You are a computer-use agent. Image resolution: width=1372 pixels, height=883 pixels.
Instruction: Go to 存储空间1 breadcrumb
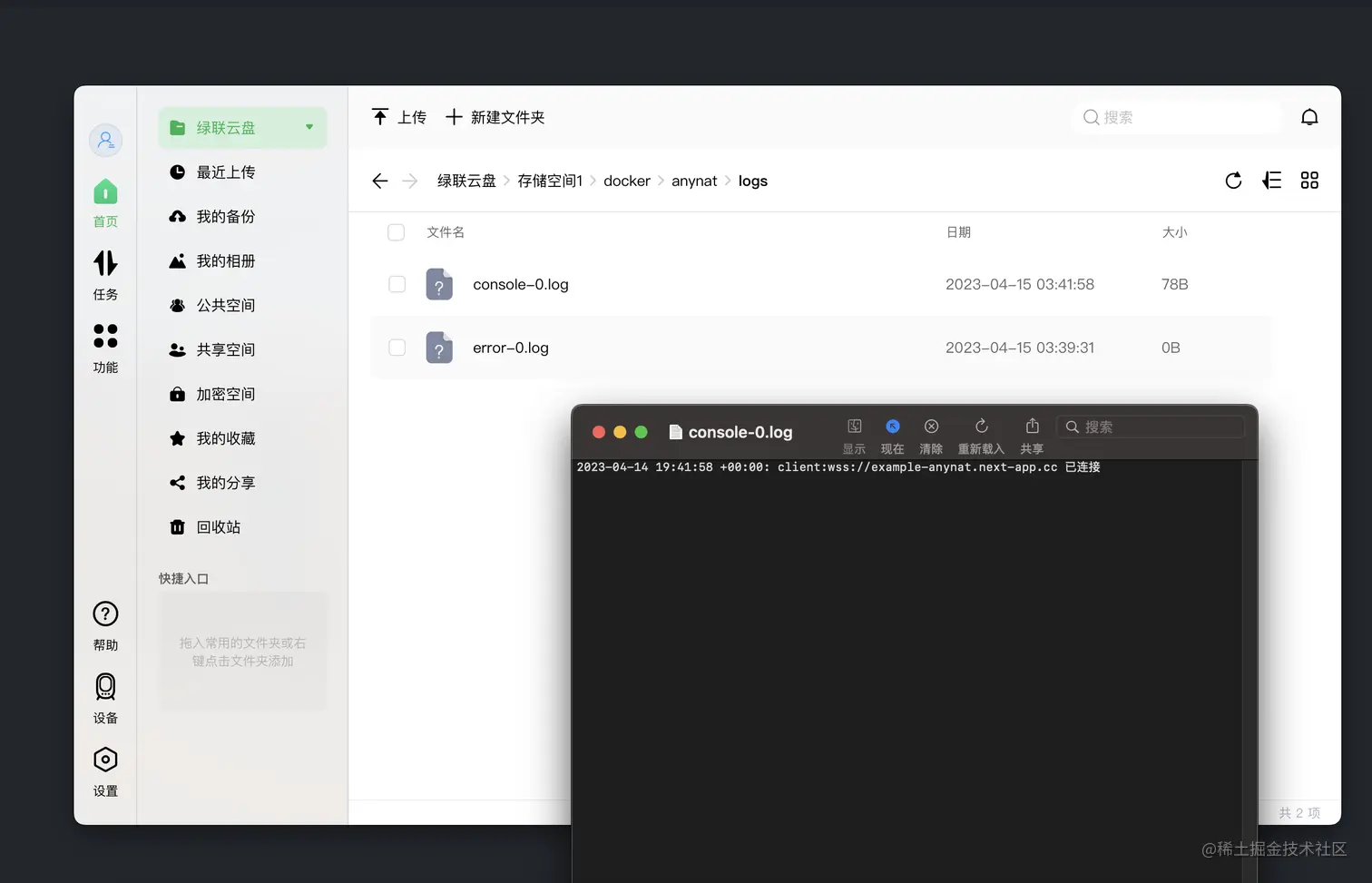point(550,181)
